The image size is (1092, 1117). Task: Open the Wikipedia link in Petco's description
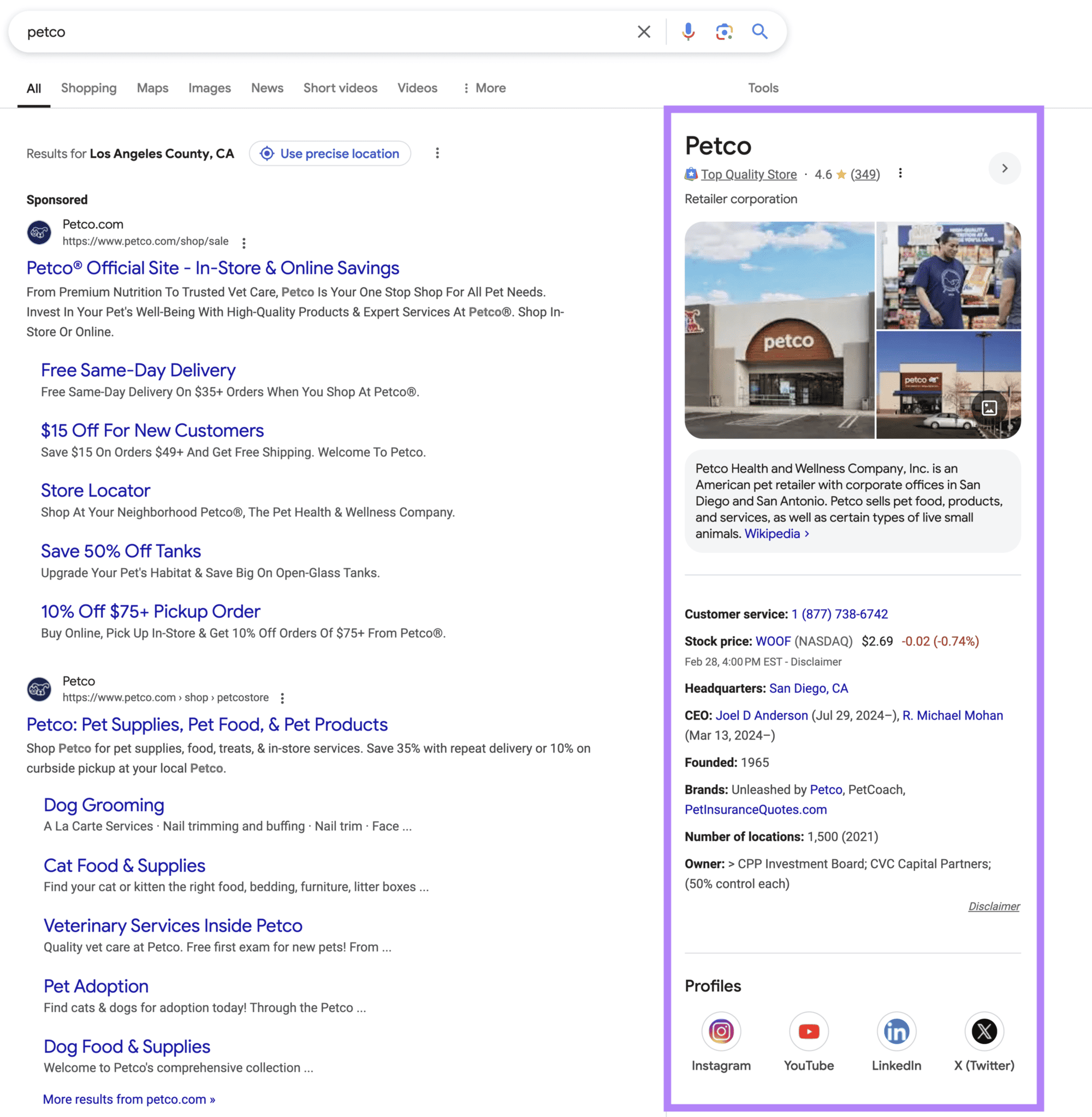(x=773, y=534)
